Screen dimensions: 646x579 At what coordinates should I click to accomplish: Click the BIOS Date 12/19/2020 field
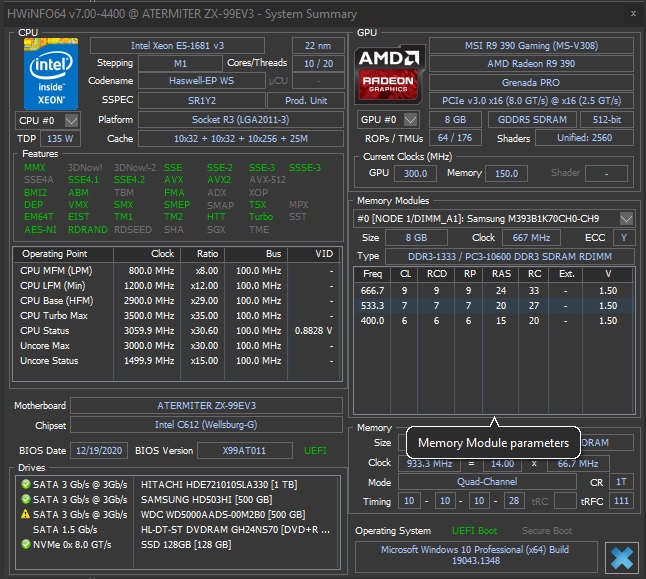[x=99, y=450]
